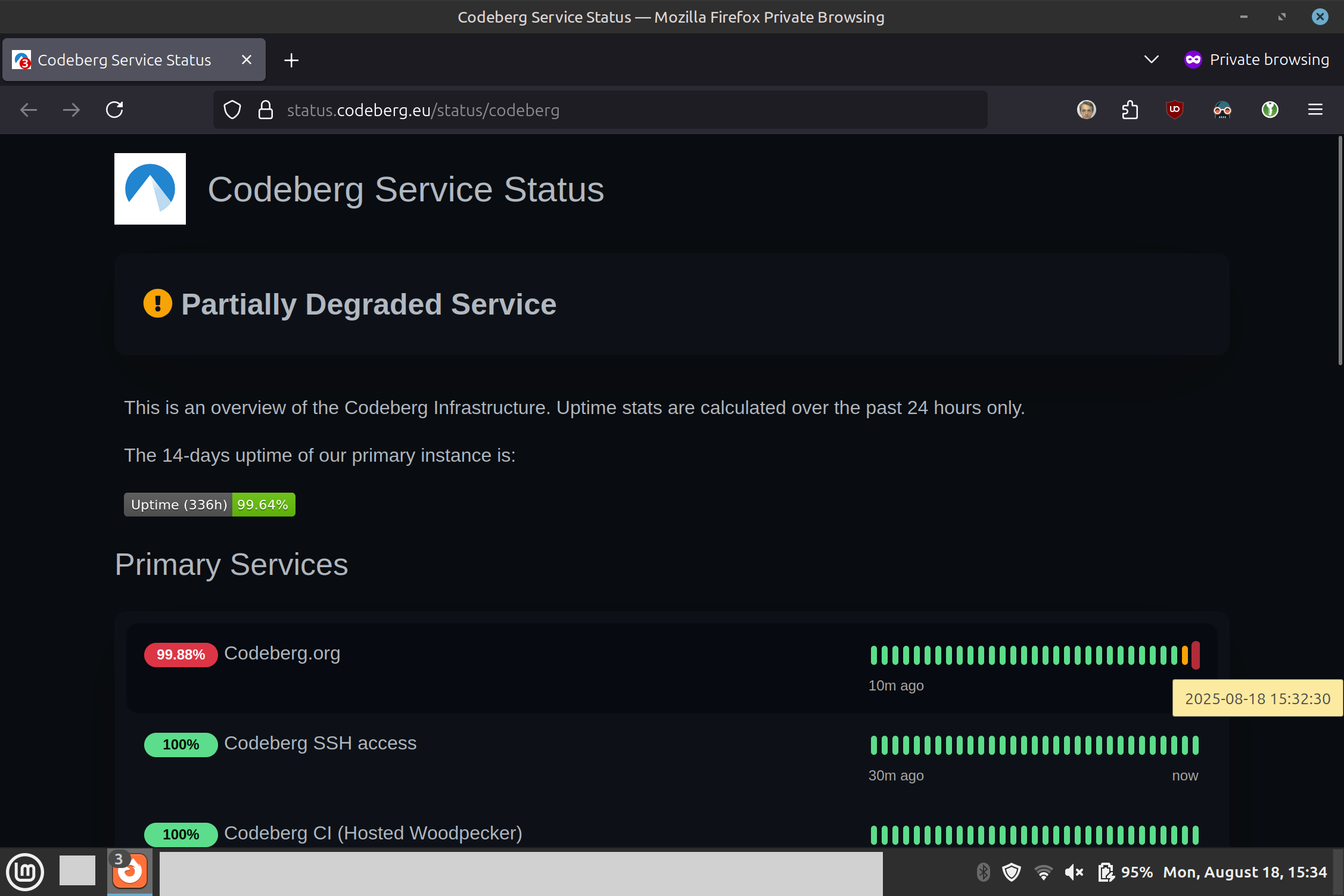Open the uBlock Origin extension icon
The image size is (1344, 896).
(x=1174, y=110)
